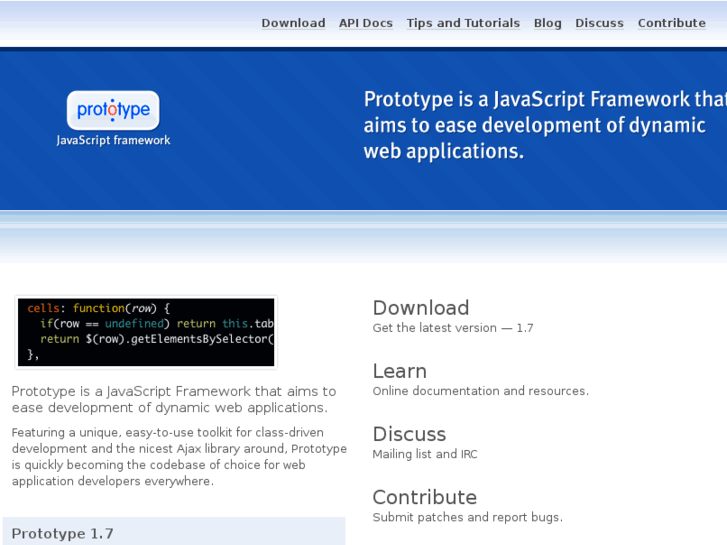Click the 'JavaScript framework' logo caption
The image size is (727, 545).
113,141
